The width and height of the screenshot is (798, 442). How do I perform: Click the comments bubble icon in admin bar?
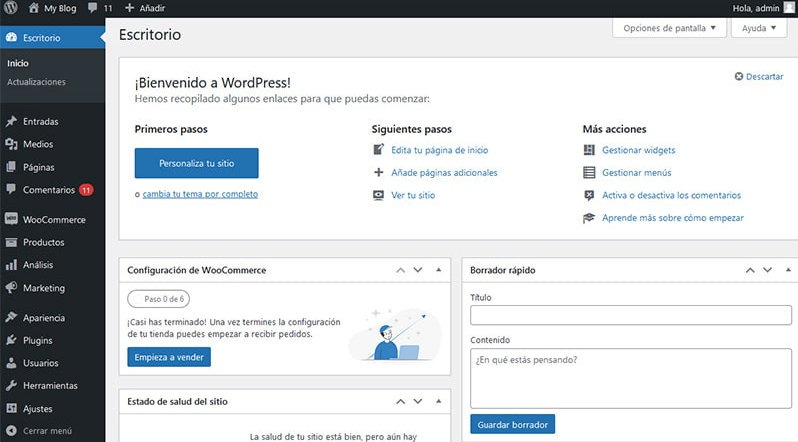[x=92, y=8]
